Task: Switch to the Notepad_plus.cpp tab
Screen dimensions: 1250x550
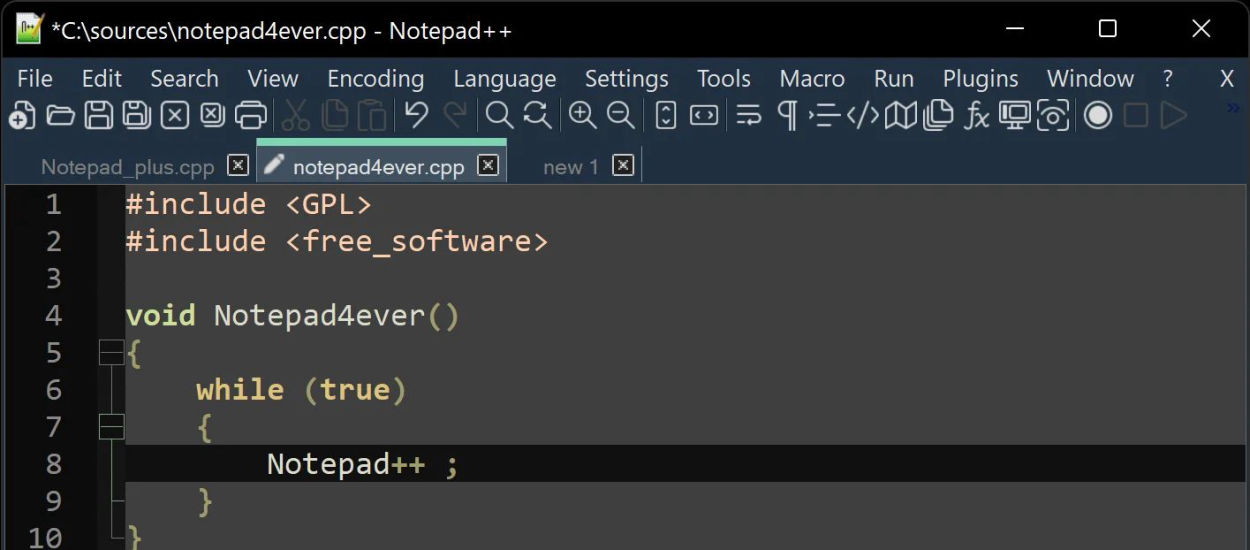Action: click(x=127, y=167)
